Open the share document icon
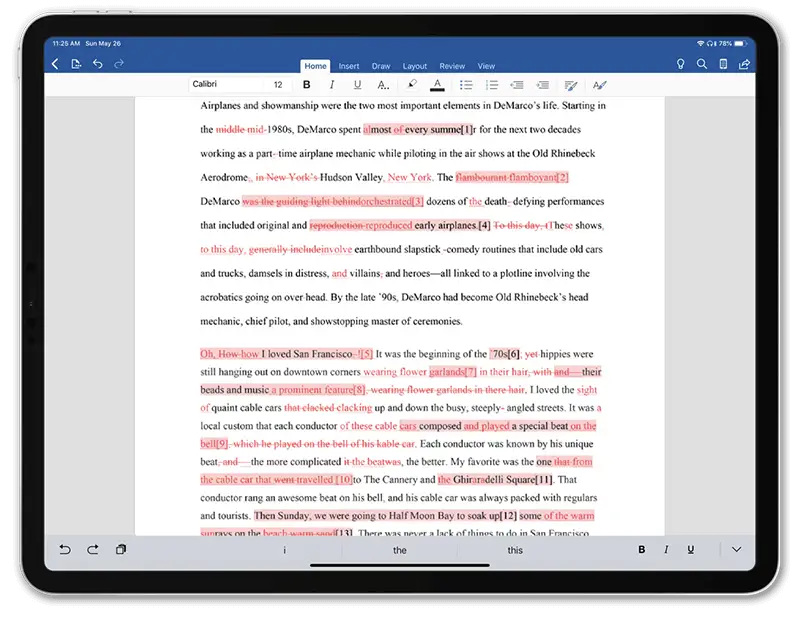800x617 pixels. (x=744, y=65)
